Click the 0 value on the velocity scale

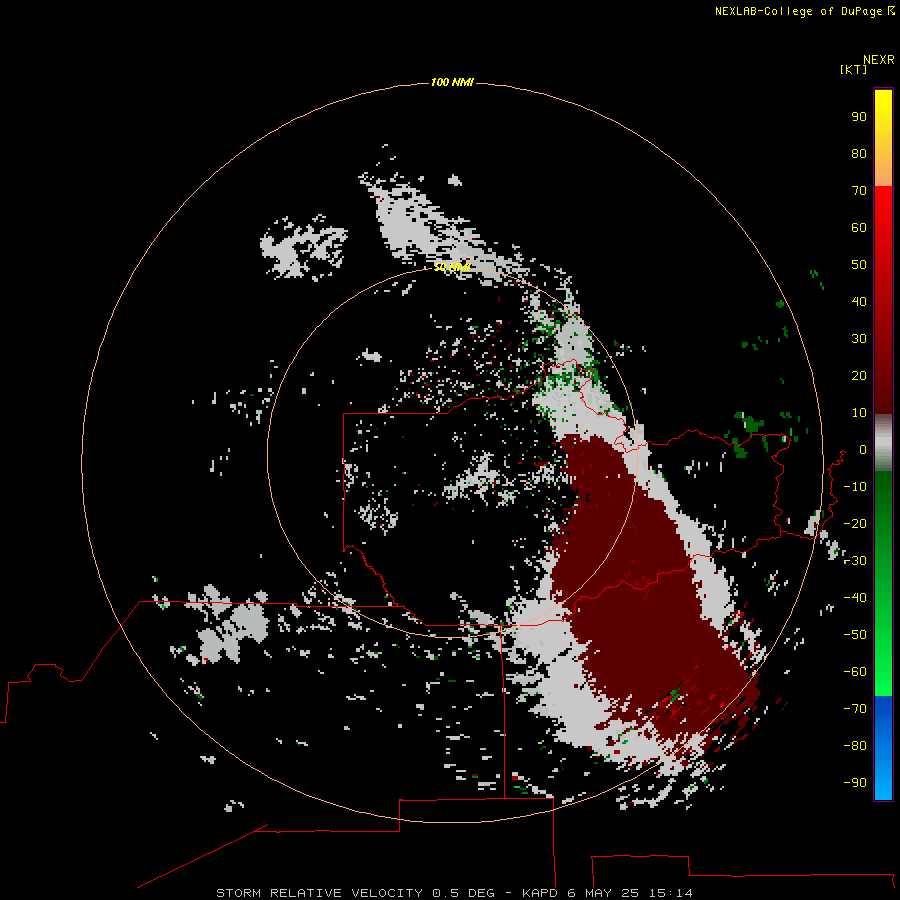pyautogui.click(x=863, y=449)
